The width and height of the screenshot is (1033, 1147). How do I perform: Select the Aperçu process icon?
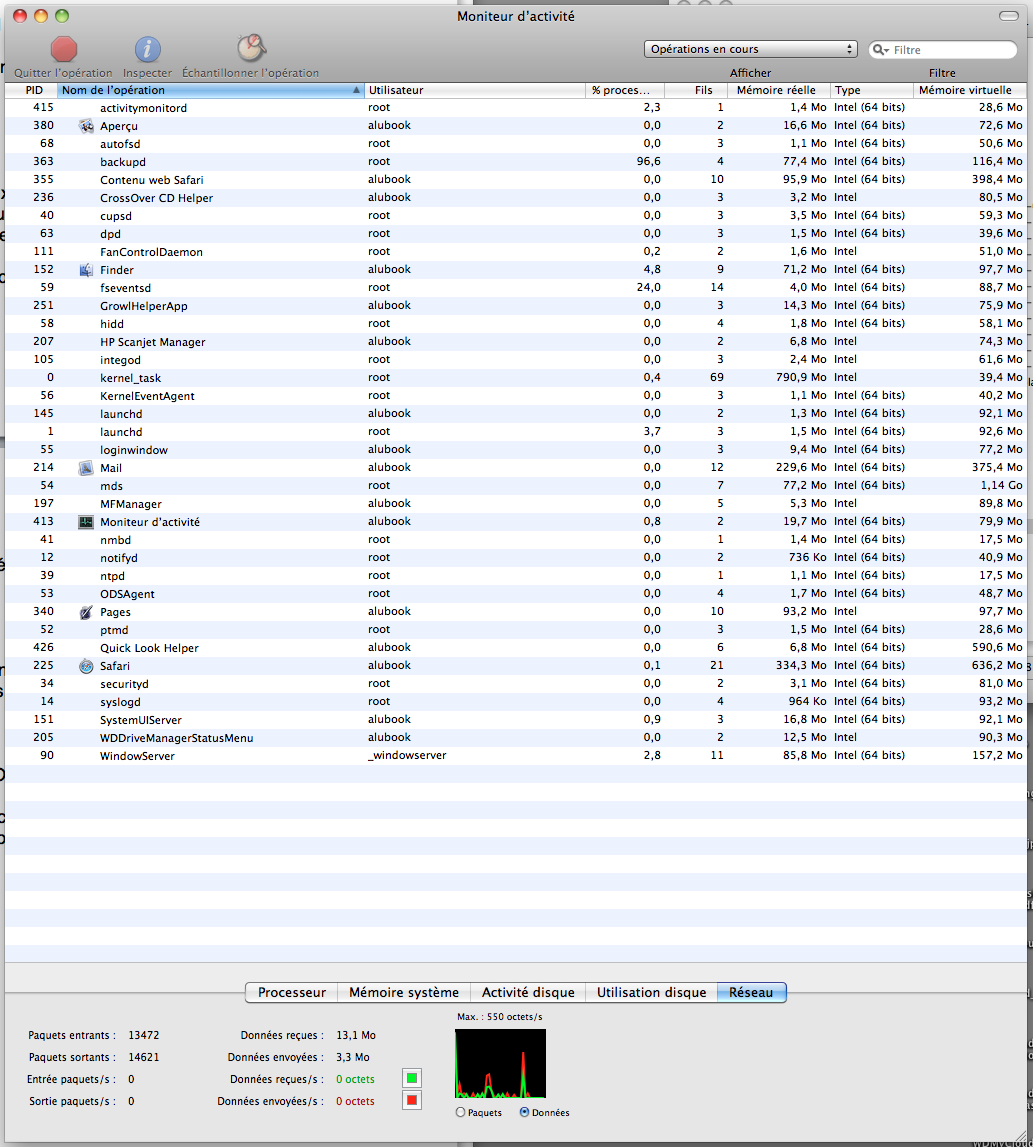(x=86, y=126)
